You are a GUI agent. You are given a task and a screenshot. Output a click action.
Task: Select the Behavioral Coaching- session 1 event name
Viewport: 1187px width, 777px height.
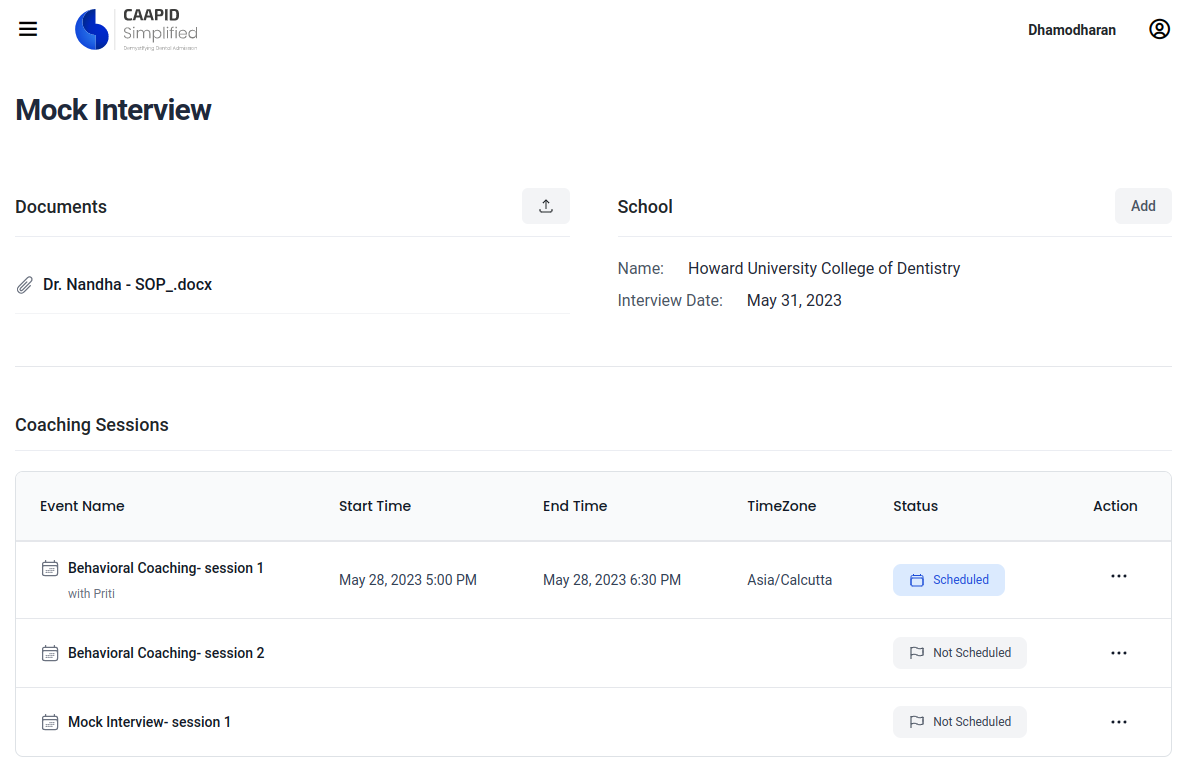pyautogui.click(x=166, y=568)
